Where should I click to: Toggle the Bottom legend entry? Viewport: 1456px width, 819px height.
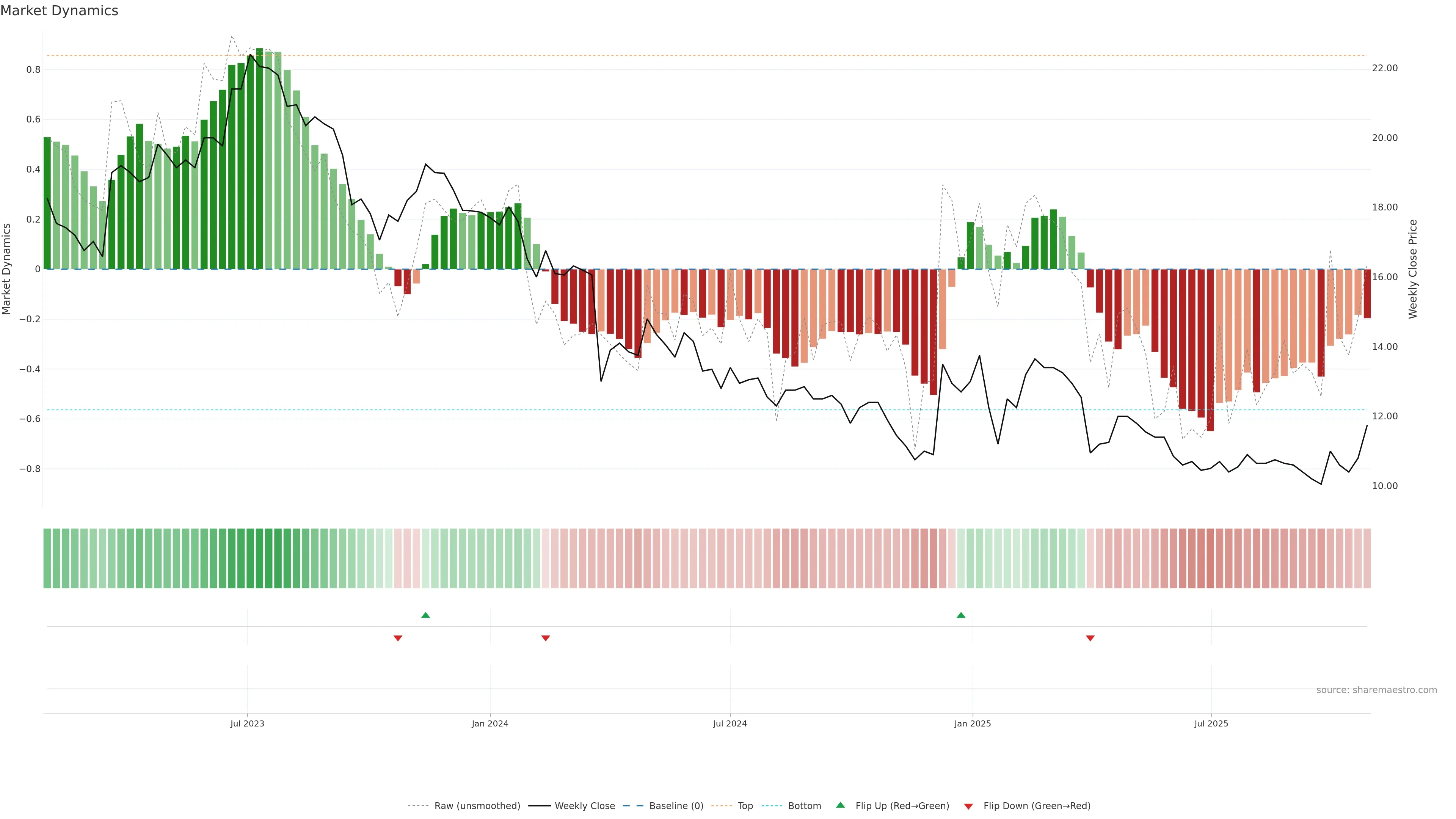(x=804, y=806)
